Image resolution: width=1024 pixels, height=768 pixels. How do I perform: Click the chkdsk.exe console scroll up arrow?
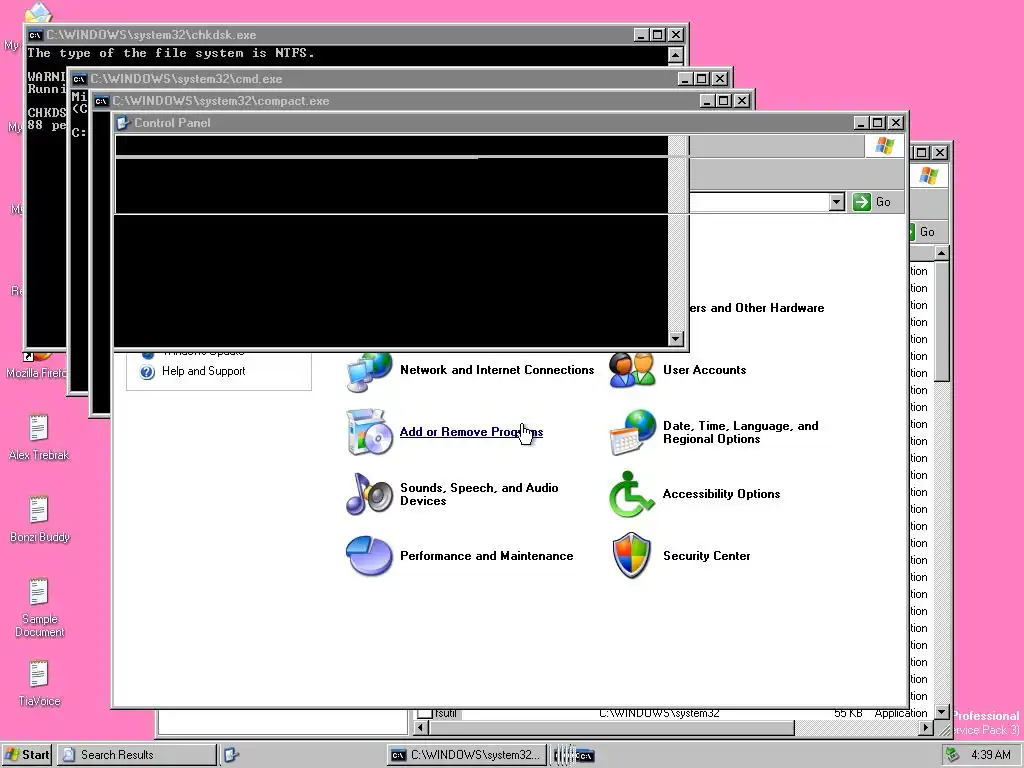tap(676, 54)
